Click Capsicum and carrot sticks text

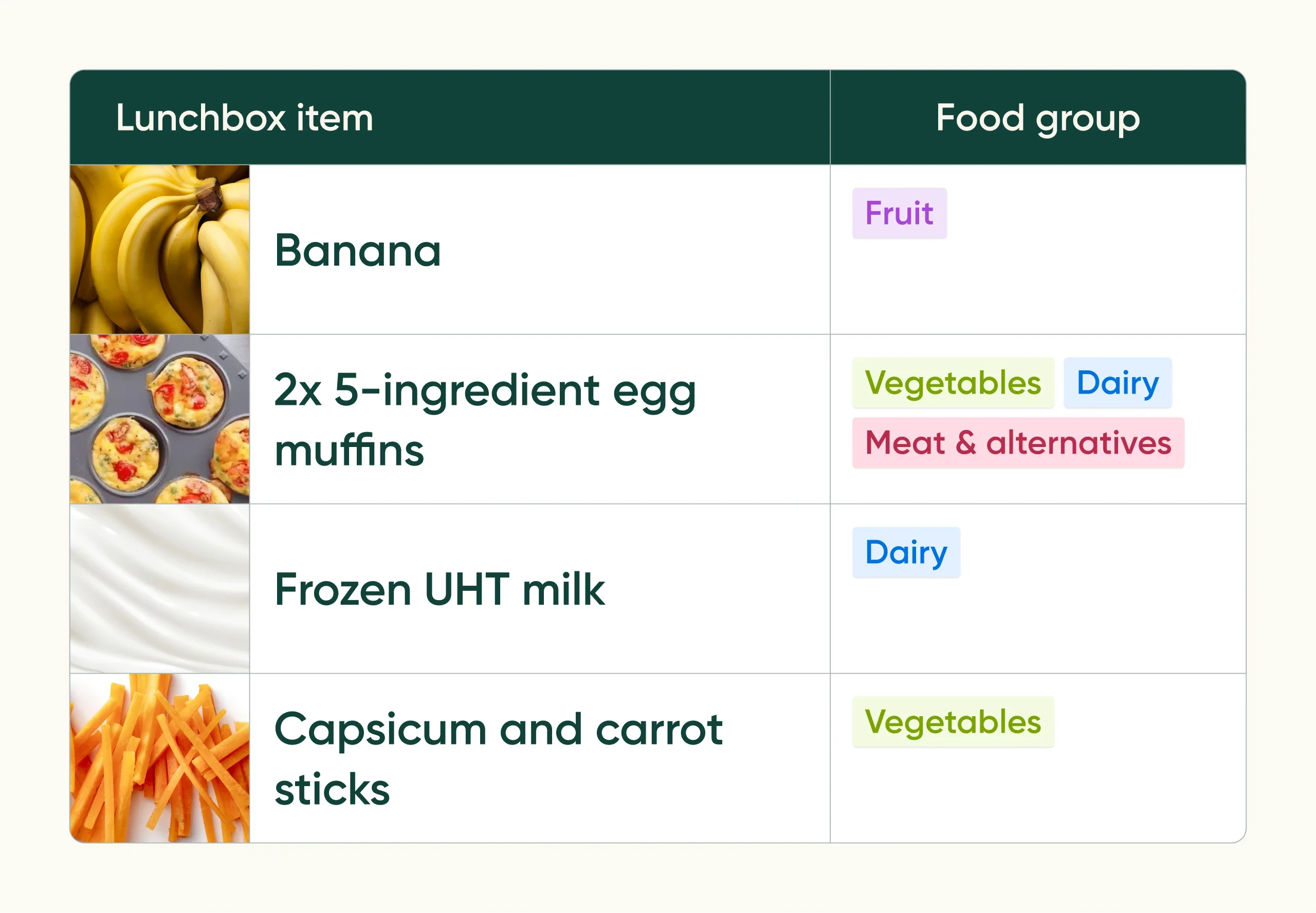coord(498,758)
